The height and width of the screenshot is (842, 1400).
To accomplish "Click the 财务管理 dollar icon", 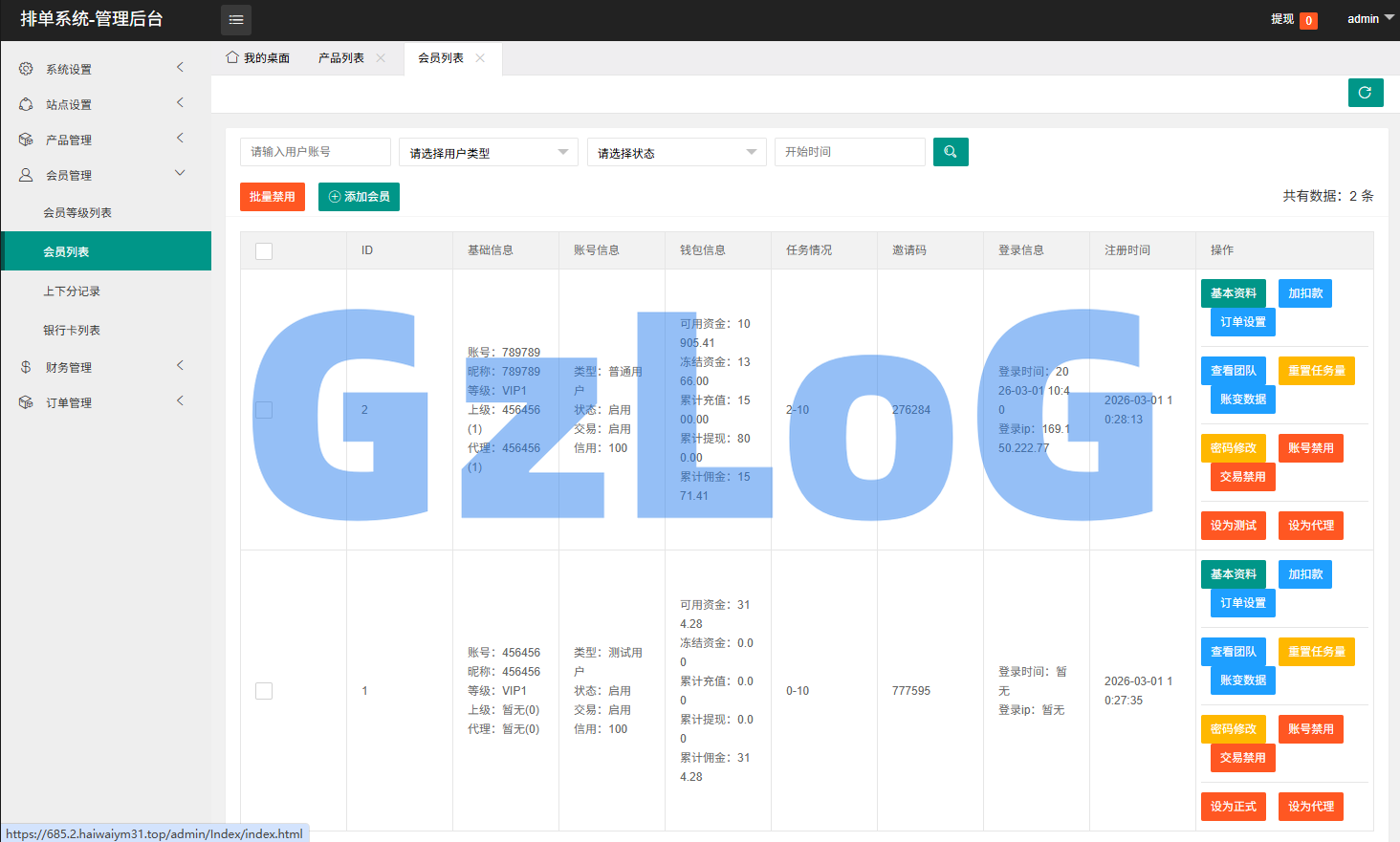I will [x=26, y=367].
